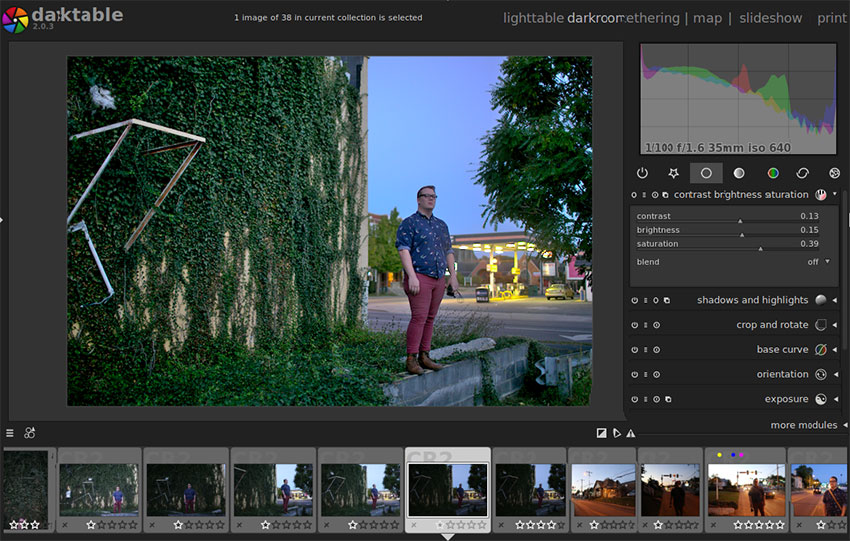The height and width of the screenshot is (541, 850).
Task: Toggle the overexposure indicator icon
Action: (x=601, y=433)
